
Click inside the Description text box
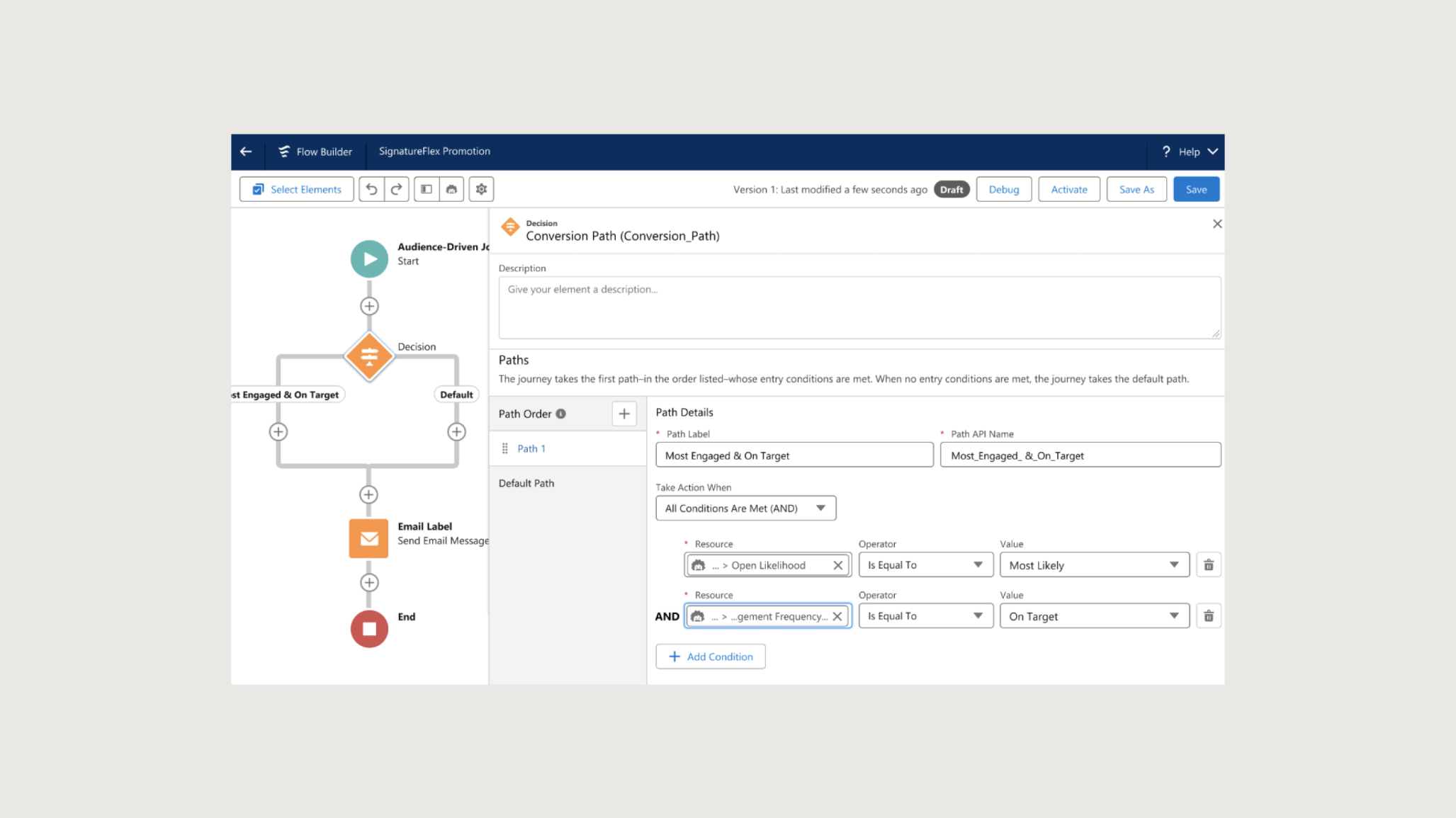pyautogui.click(x=859, y=307)
